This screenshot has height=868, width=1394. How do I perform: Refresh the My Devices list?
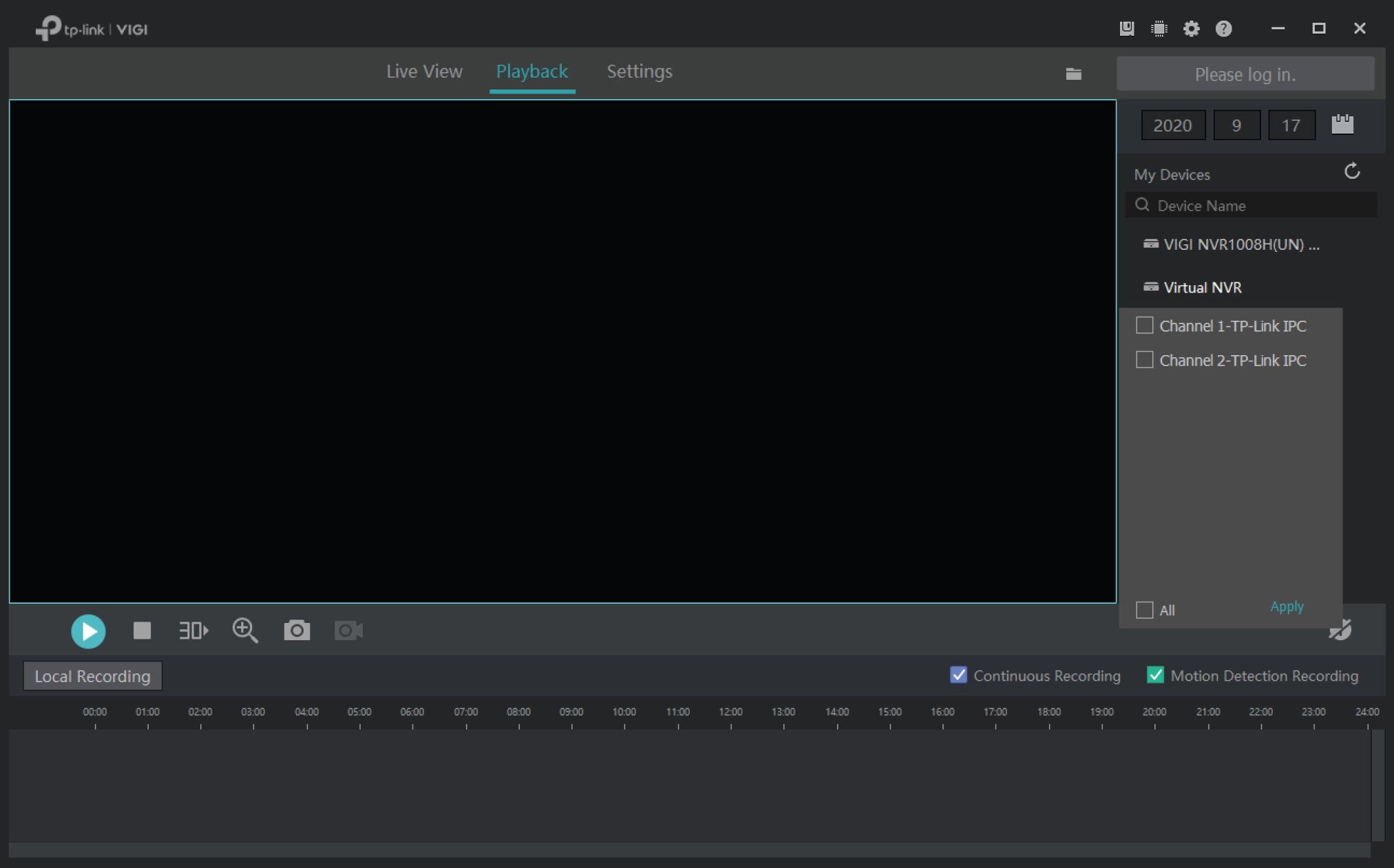point(1352,171)
